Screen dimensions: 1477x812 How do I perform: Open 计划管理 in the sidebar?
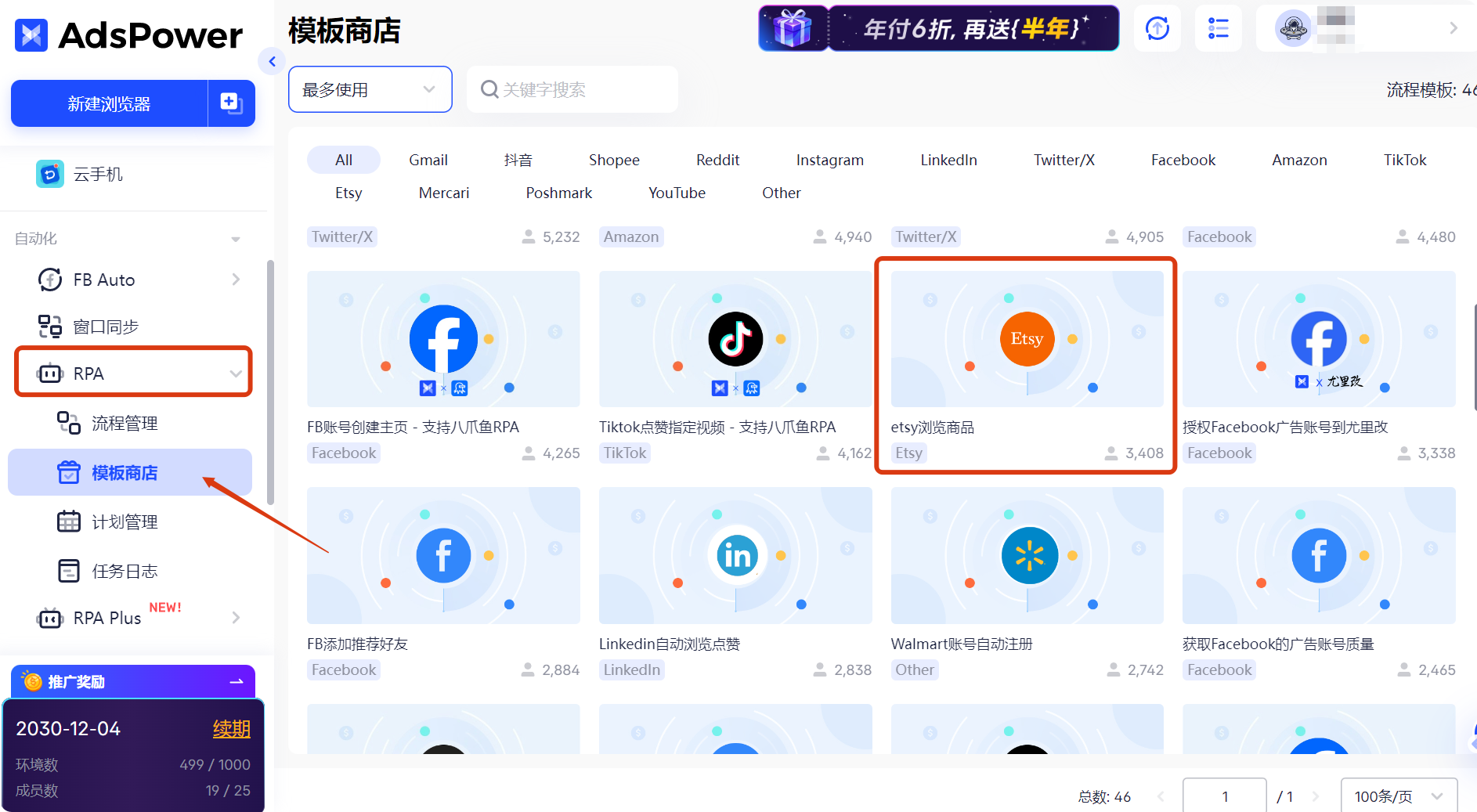pos(125,521)
